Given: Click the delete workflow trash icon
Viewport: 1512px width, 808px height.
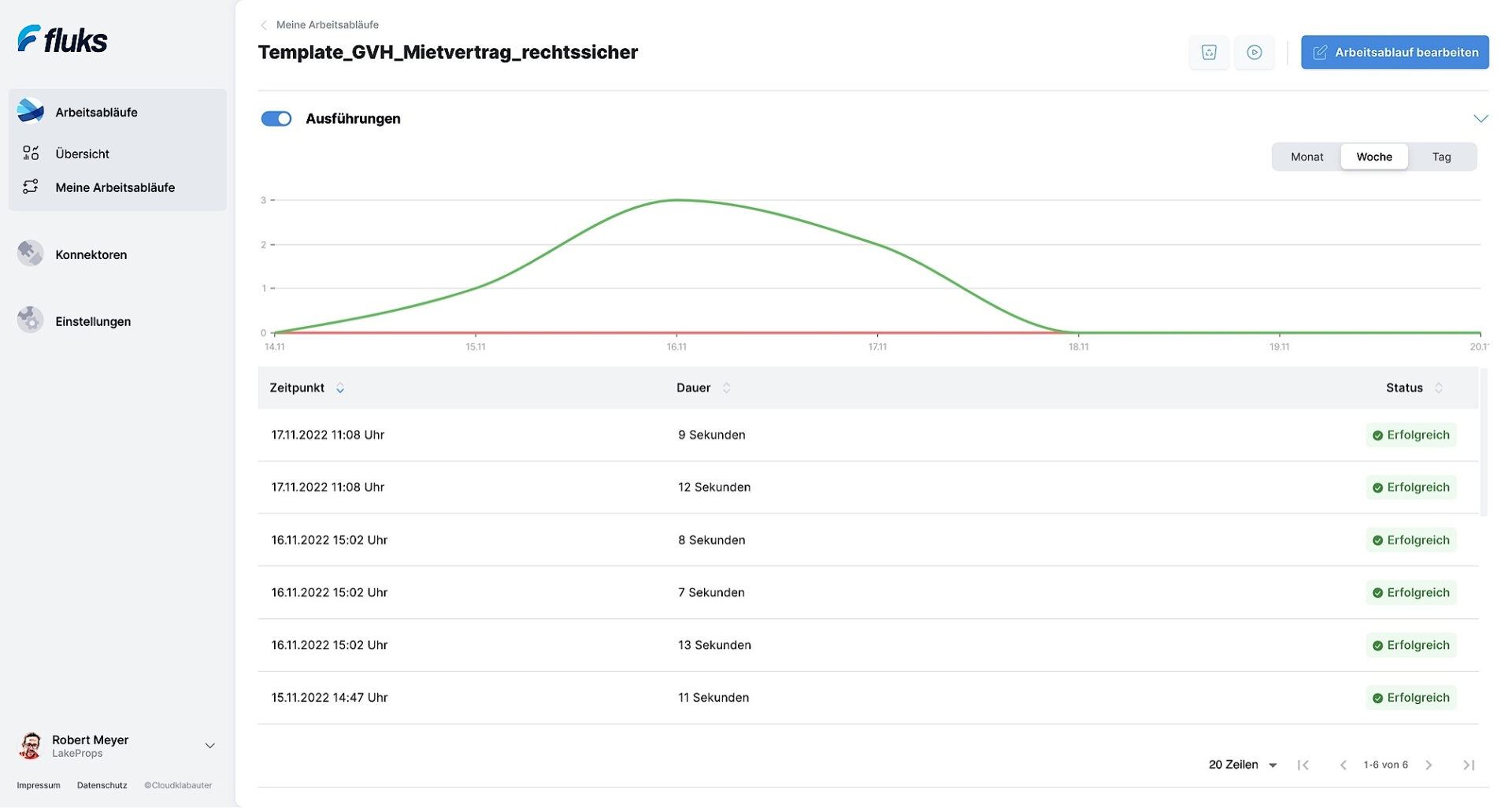Looking at the screenshot, I should point(1209,52).
